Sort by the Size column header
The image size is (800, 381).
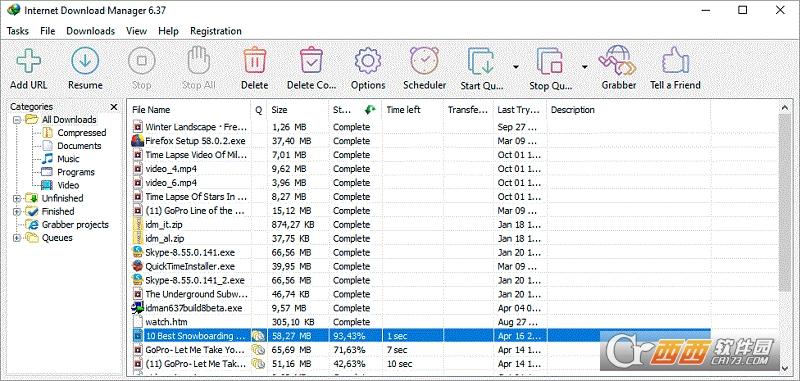(298, 110)
